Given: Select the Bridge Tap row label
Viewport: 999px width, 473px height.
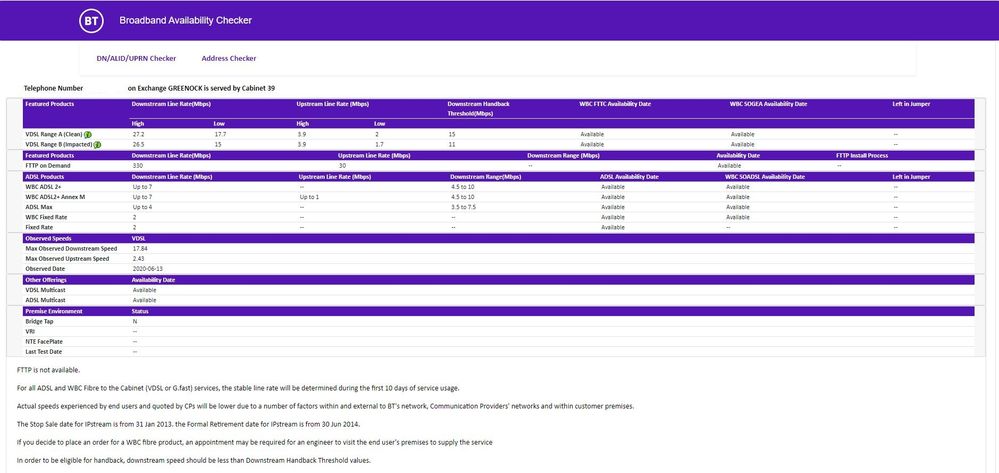Looking at the screenshot, I should (x=42, y=321).
